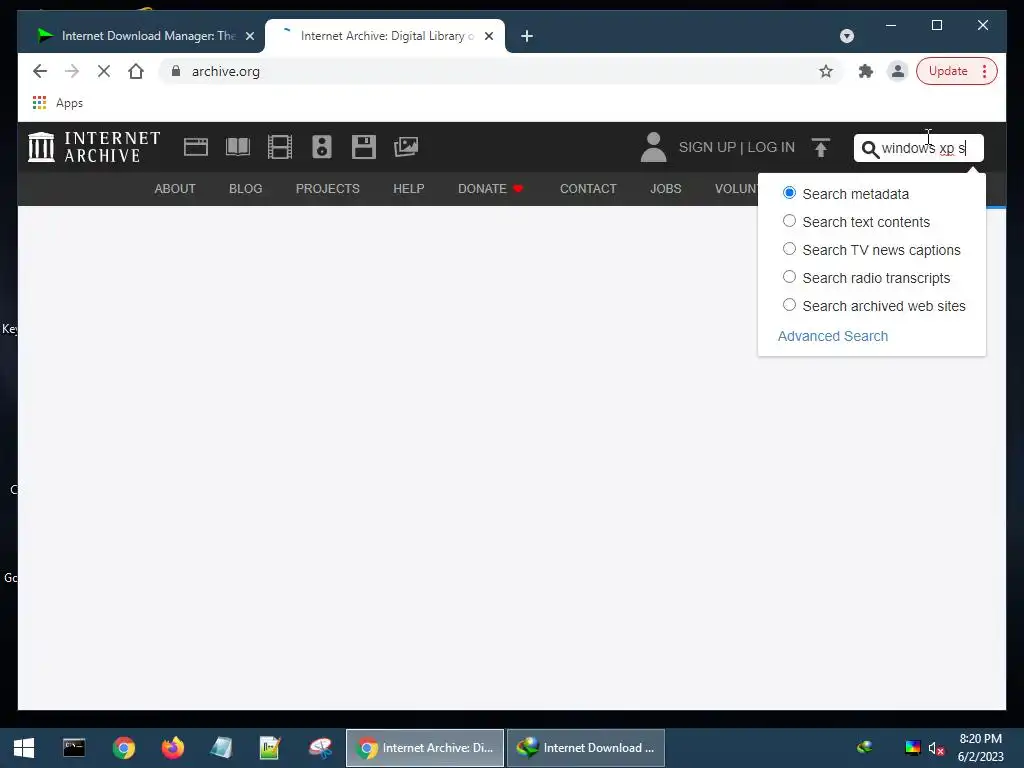Click the LOG IN link
1024x768 pixels.
tap(771, 148)
